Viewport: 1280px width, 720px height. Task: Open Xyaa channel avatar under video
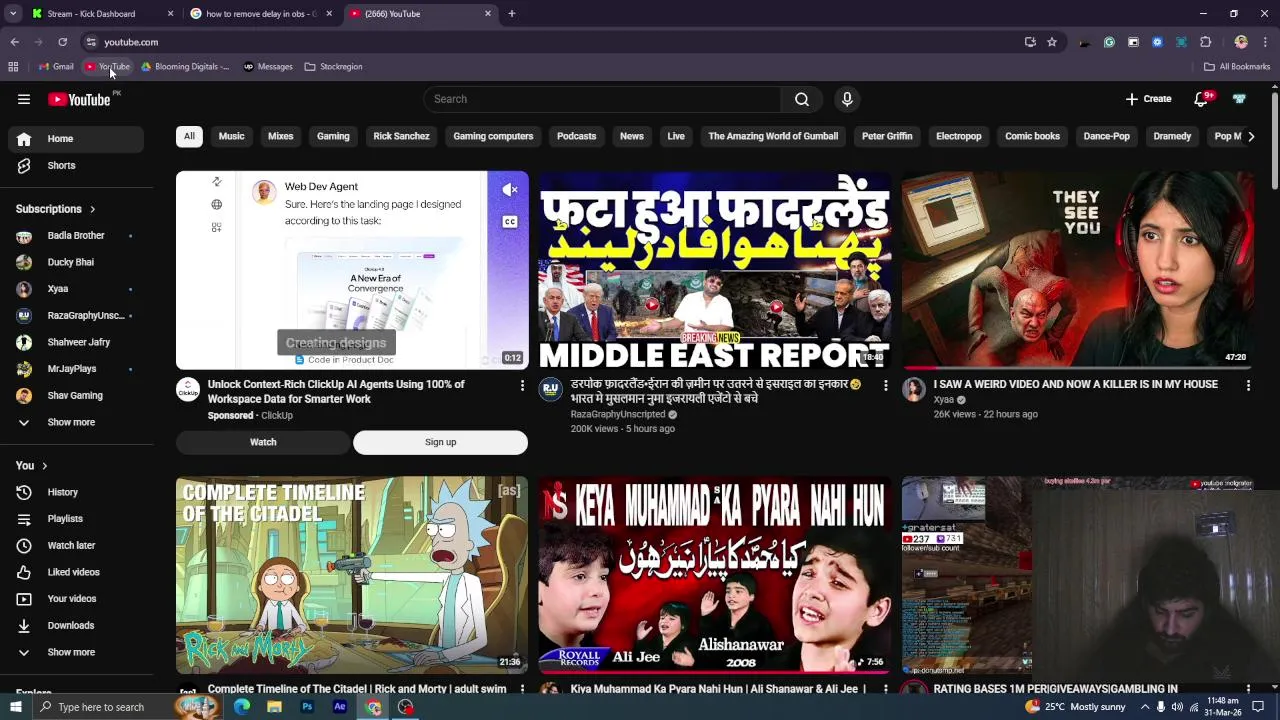point(914,389)
